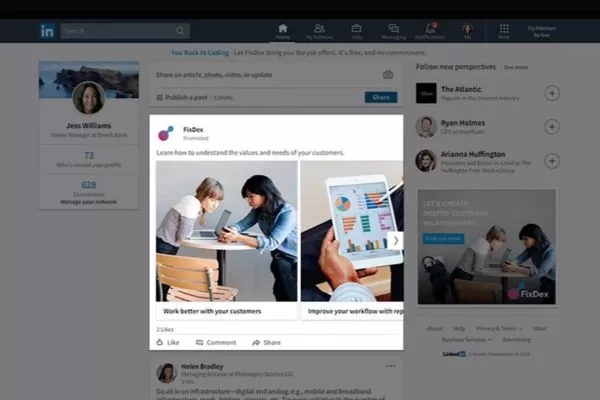Image resolution: width=600 pixels, height=400 pixels.
Task: Open the Home tab in navbar
Action: click(x=282, y=31)
